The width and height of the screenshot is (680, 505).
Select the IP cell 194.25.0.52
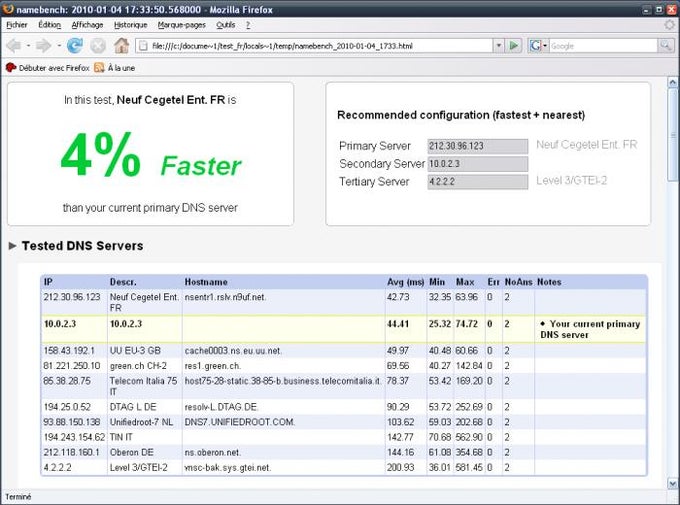pos(67,407)
